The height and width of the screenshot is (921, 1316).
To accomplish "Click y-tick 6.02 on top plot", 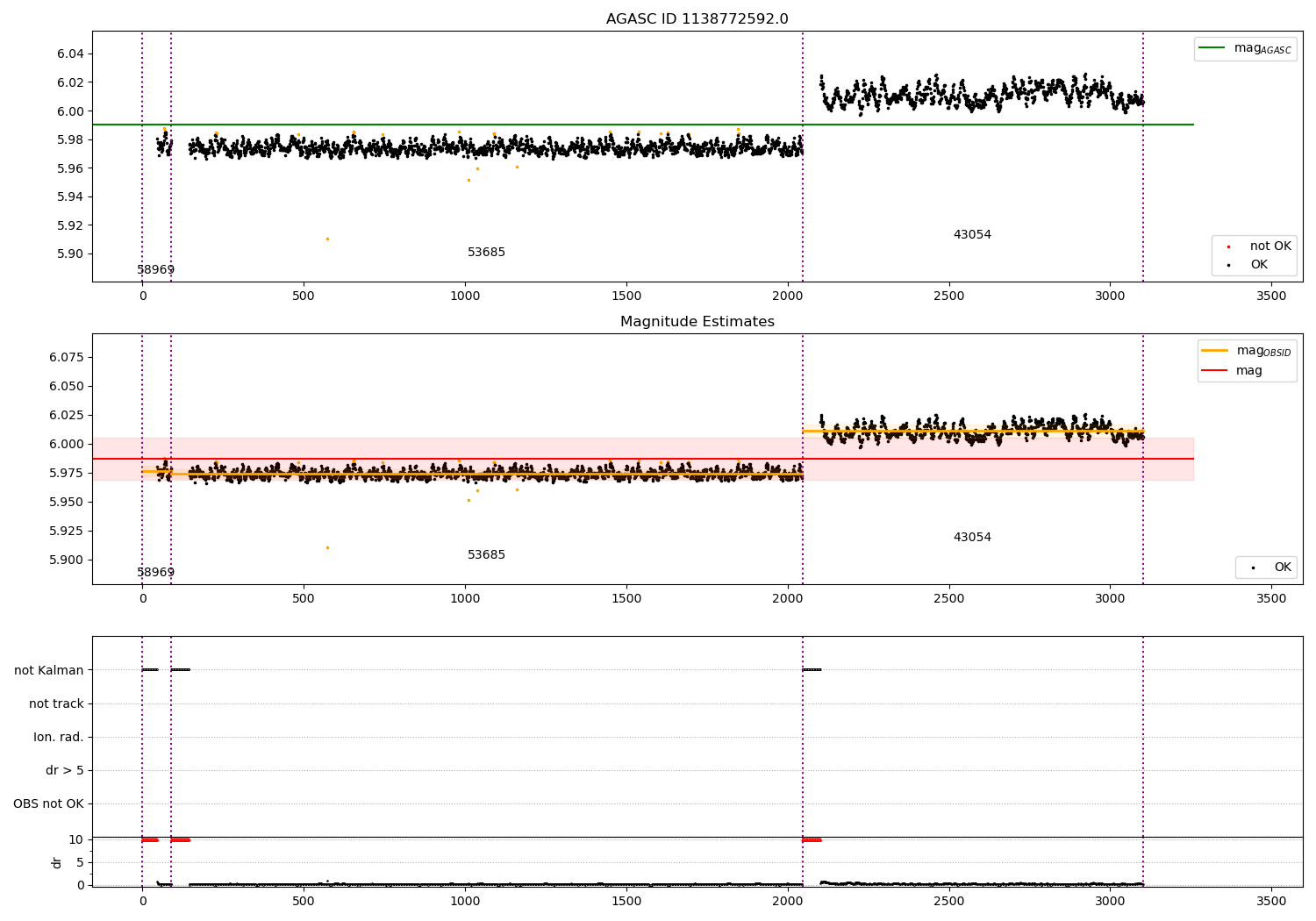I will click(70, 83).
